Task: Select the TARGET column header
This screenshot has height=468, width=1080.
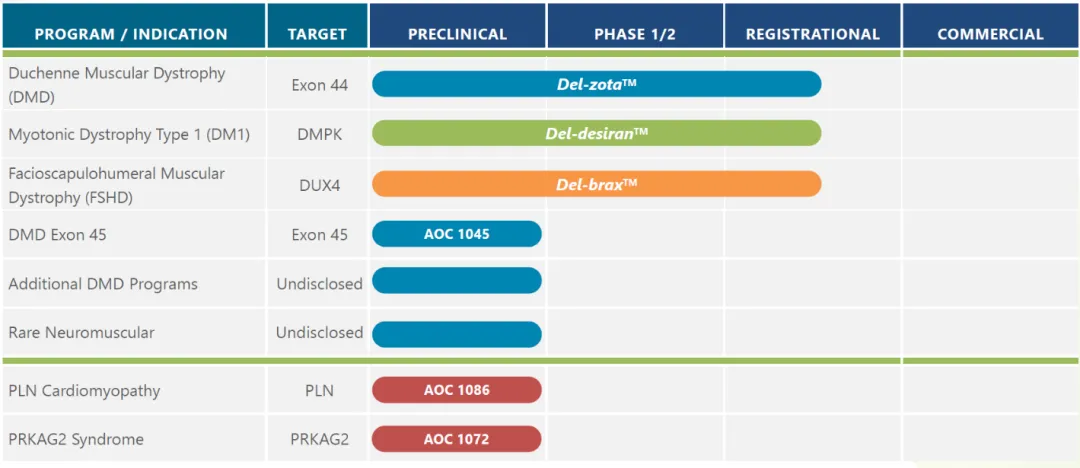Action: pyautogui.click(x=317, y=34)
